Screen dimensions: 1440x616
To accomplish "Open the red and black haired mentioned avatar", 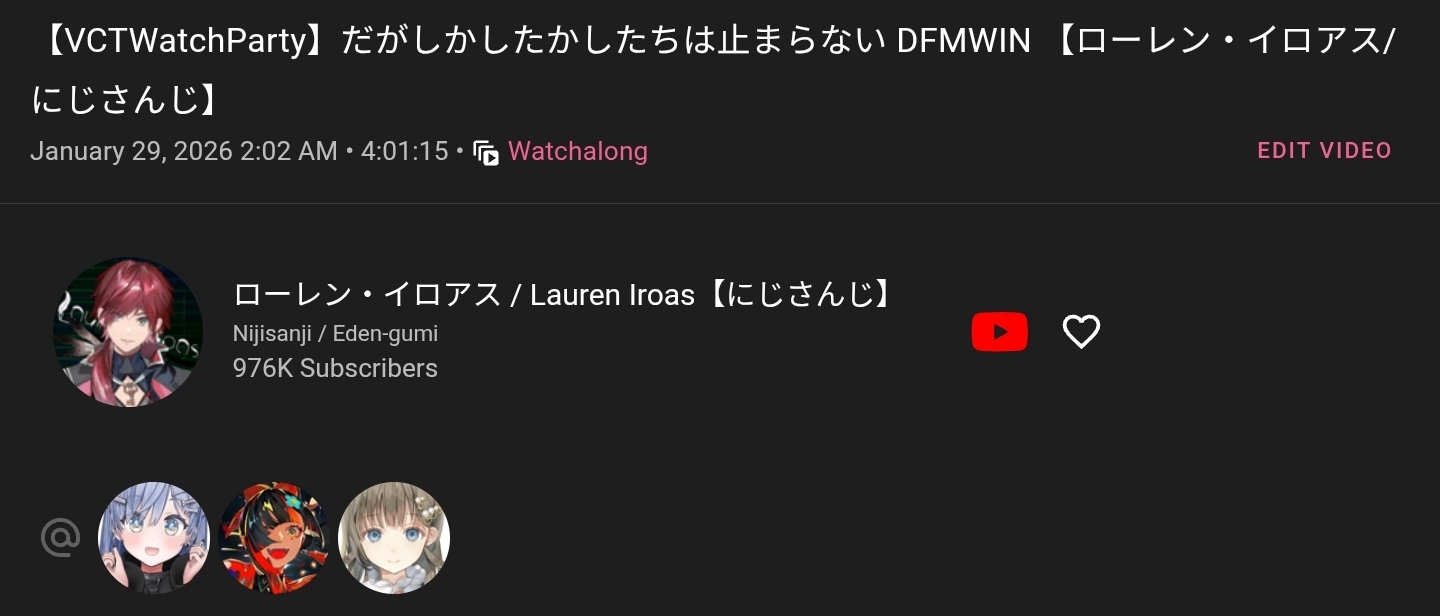I will 274,538.
